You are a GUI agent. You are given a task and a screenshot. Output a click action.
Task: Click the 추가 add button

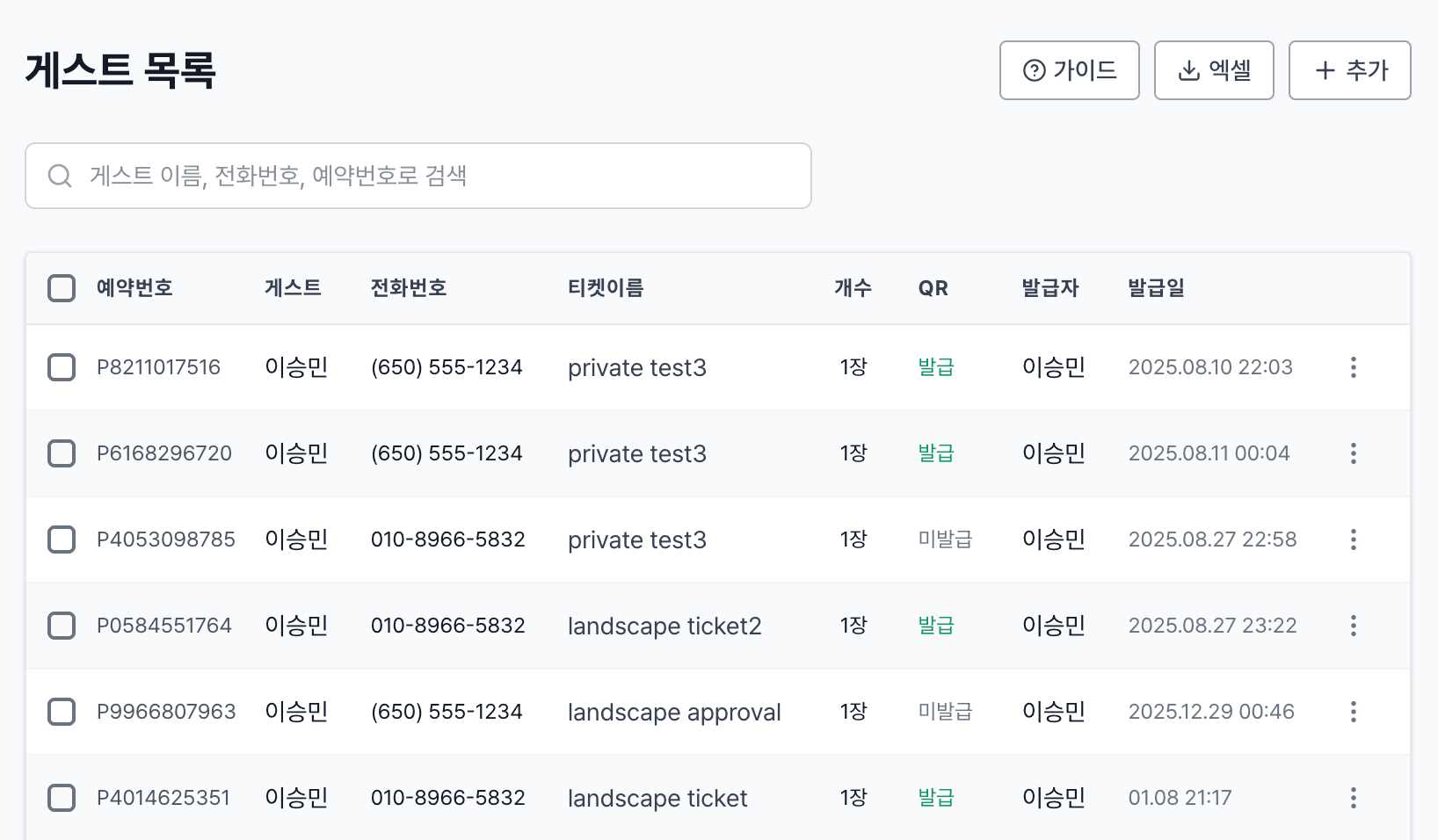(1349, 70)
